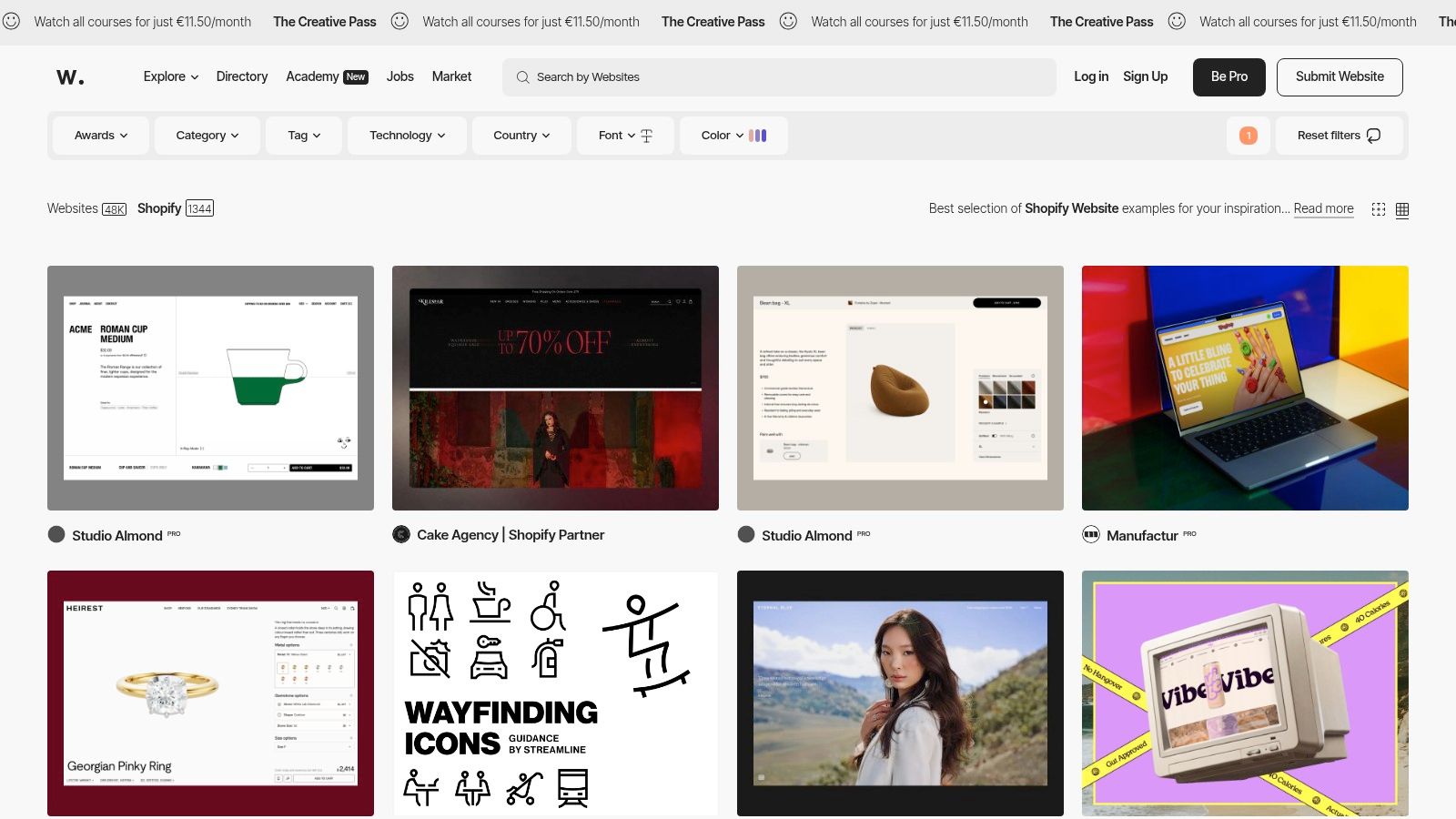Click Studio Almond avatar under Roman Cup card
The image size is (1456, 819).
click(x=56, y=535)
